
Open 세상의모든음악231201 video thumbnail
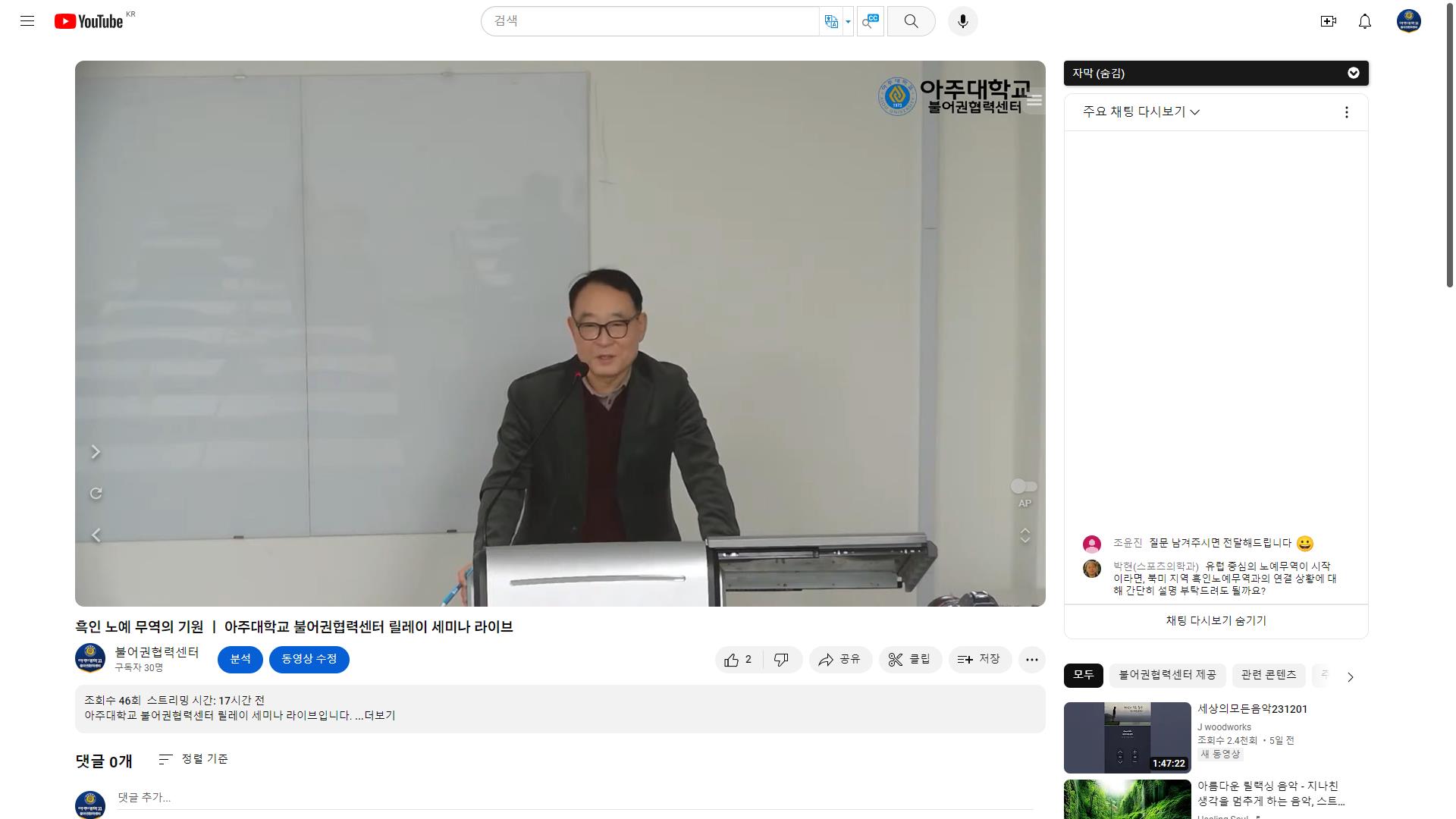pyautogui.click(x=1127, y=737)
